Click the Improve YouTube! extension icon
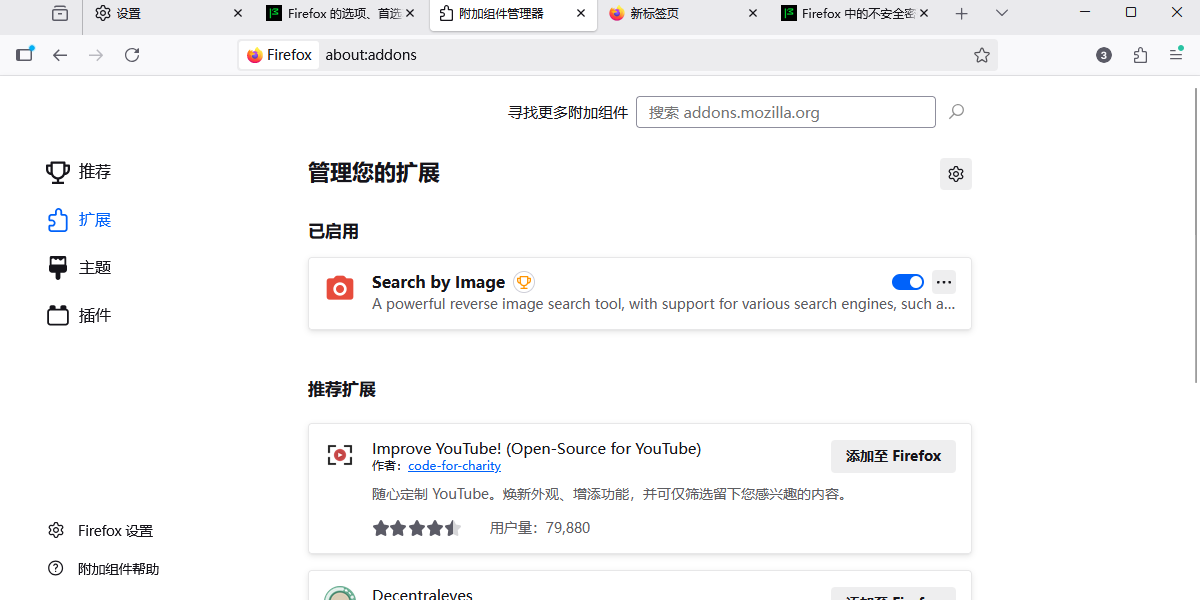 coord(340,455)
